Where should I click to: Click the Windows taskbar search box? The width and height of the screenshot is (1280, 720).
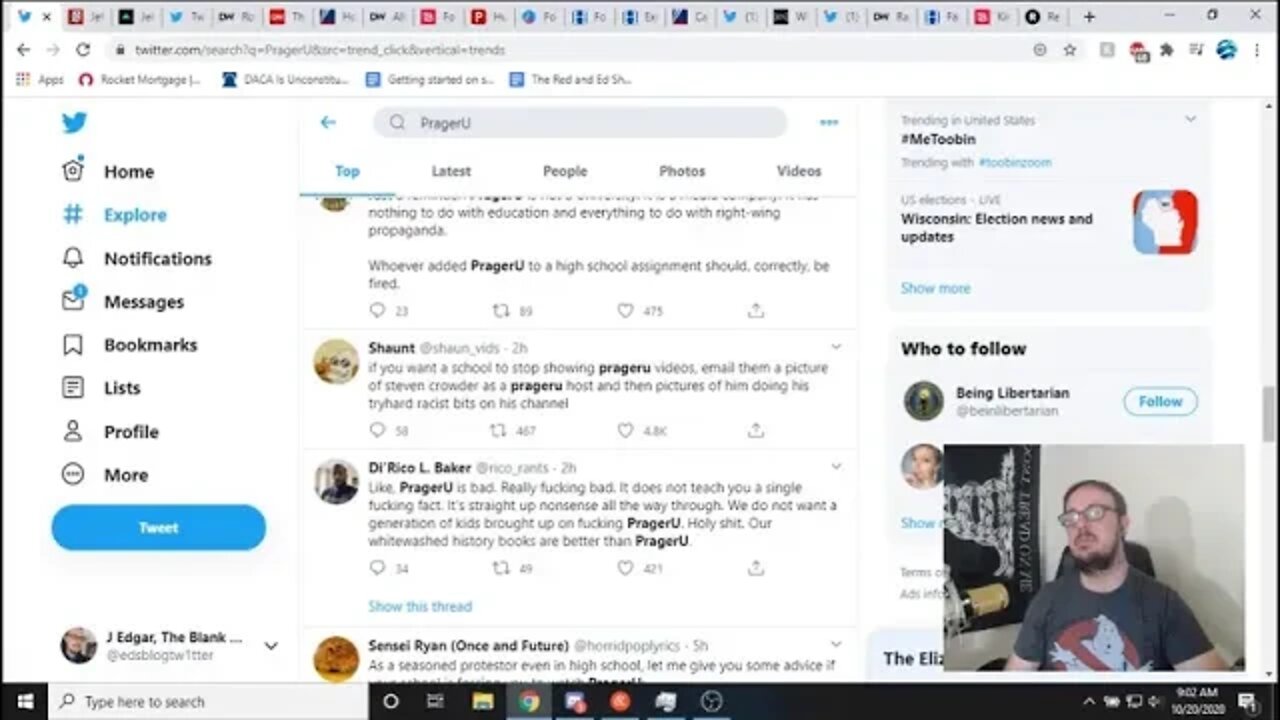pyautogui.click(x=210, y=701)
